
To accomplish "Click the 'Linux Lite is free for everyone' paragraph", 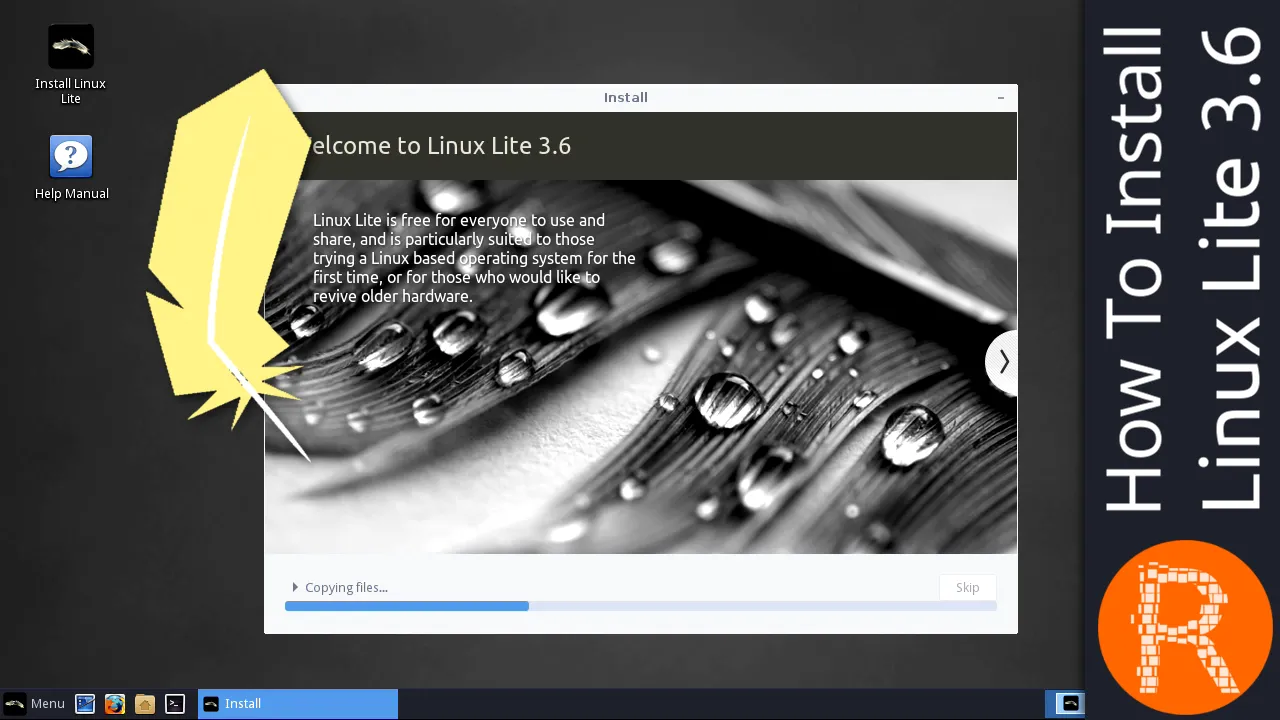I will click(x=474, y=258).
